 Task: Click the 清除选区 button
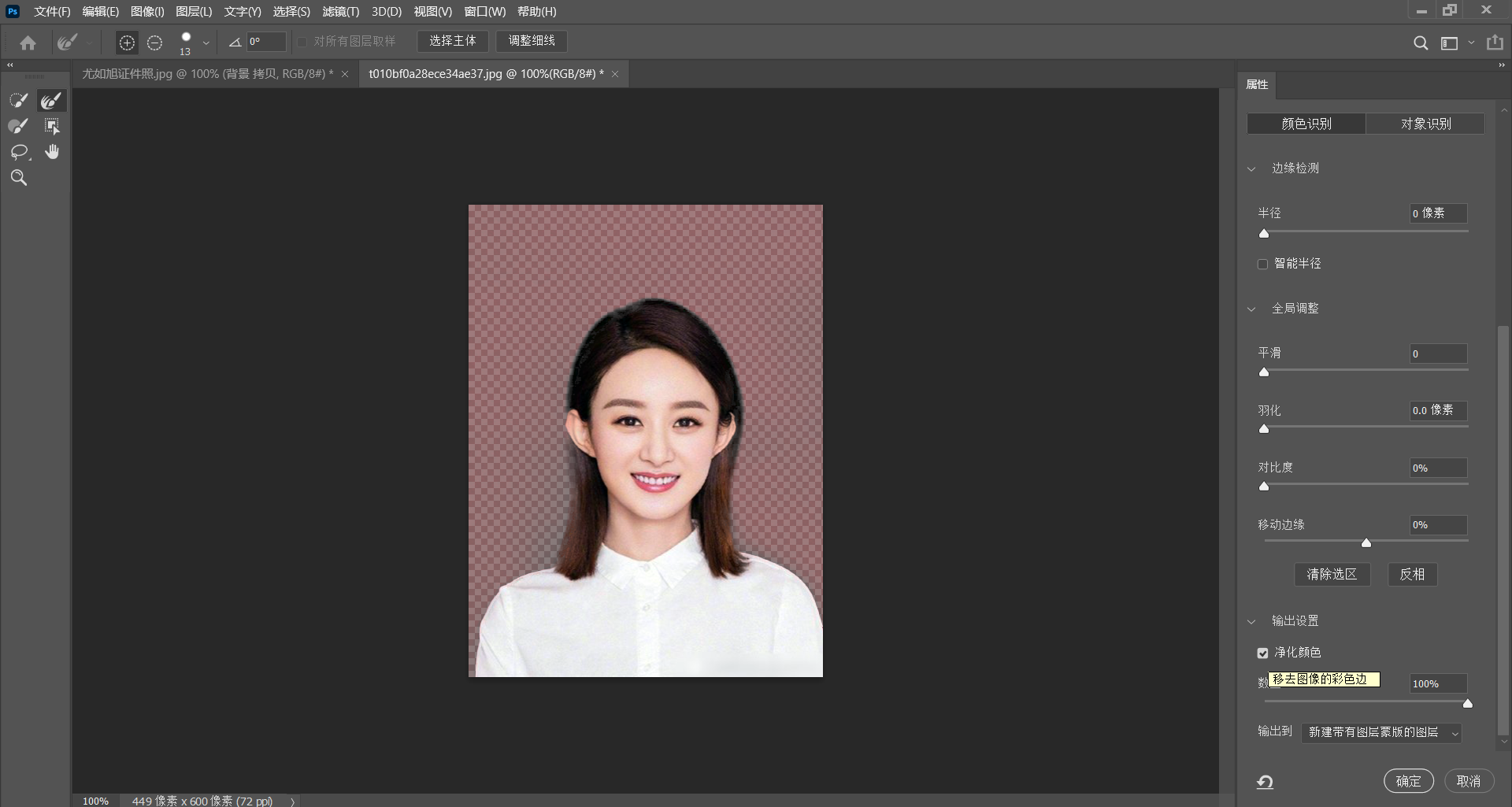tap(1332, 575)
